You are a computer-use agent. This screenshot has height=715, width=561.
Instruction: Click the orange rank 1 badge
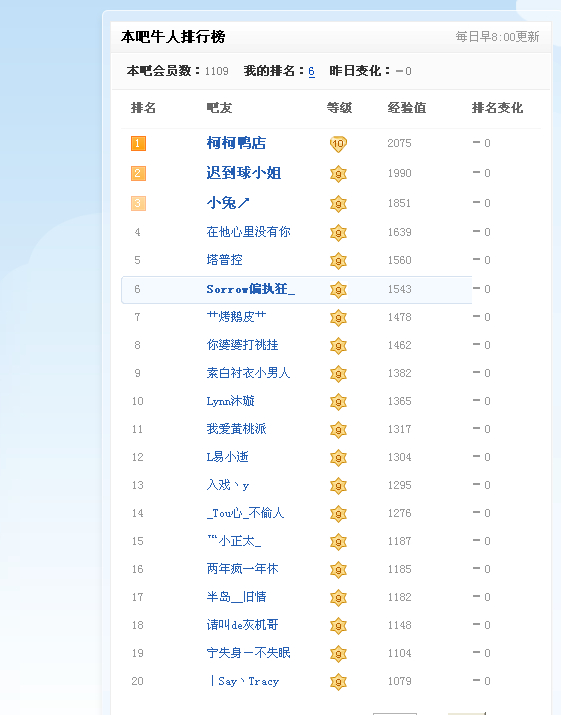(138, 144)
